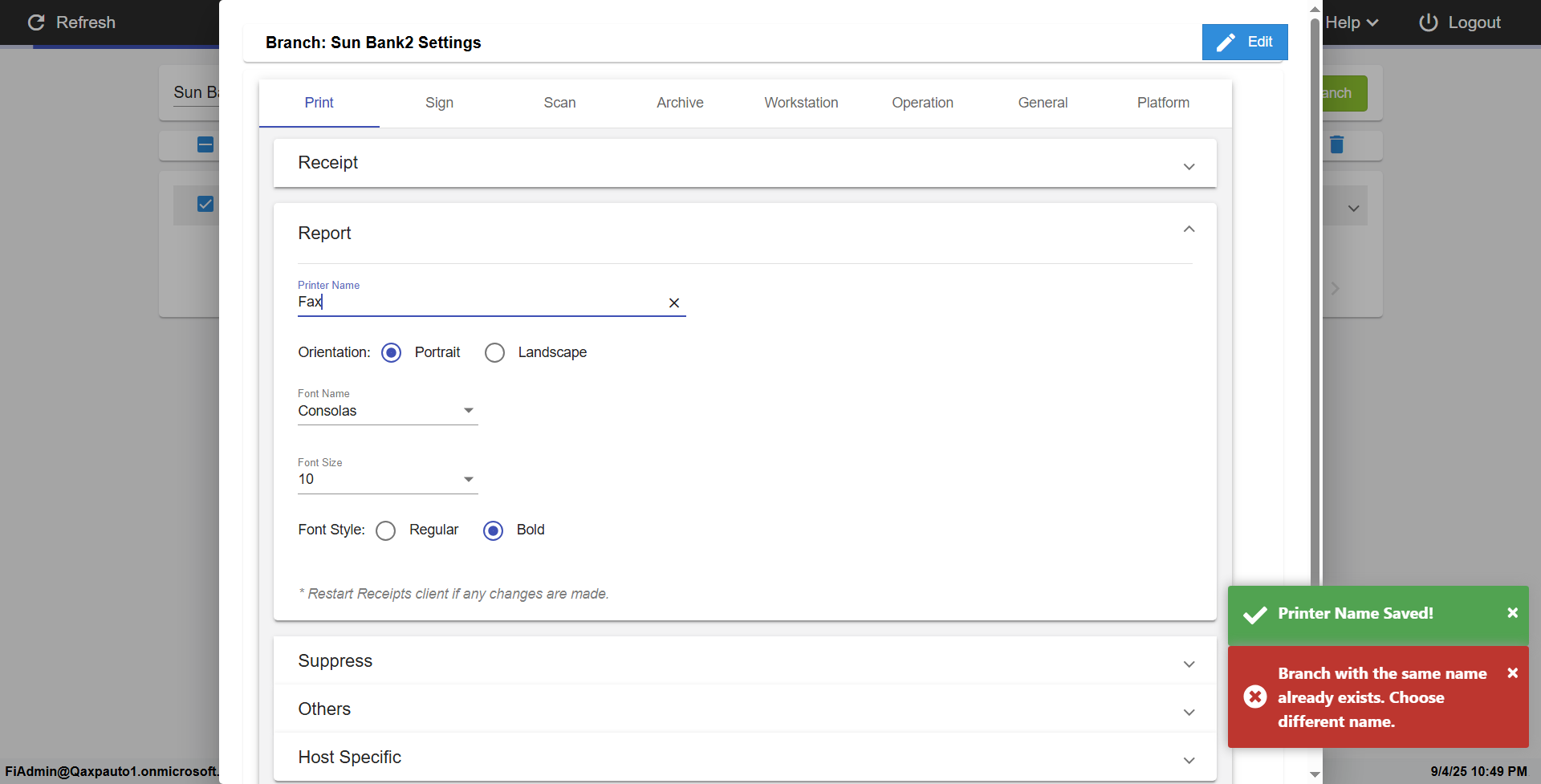The width and height of the screenshot is (1541, 784).
Task: Select Landscape orientation
Action: tap(495, 353)
